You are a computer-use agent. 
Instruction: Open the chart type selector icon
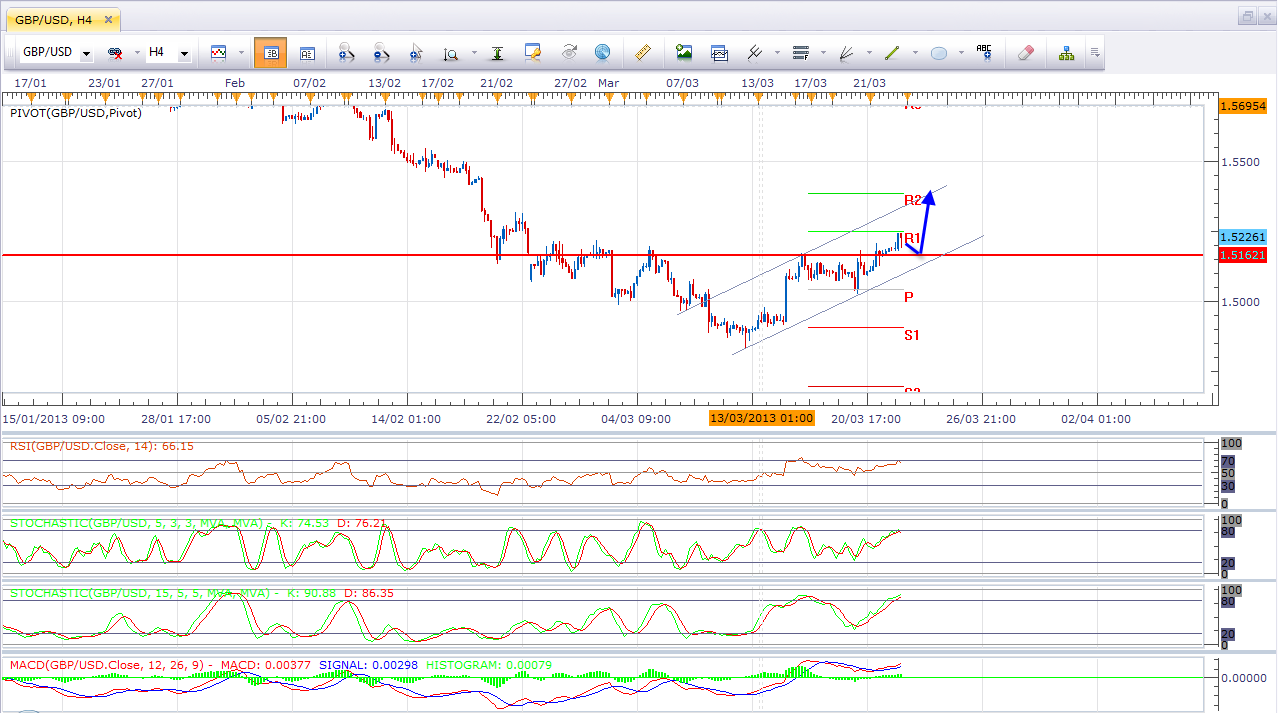pos(218,52)
